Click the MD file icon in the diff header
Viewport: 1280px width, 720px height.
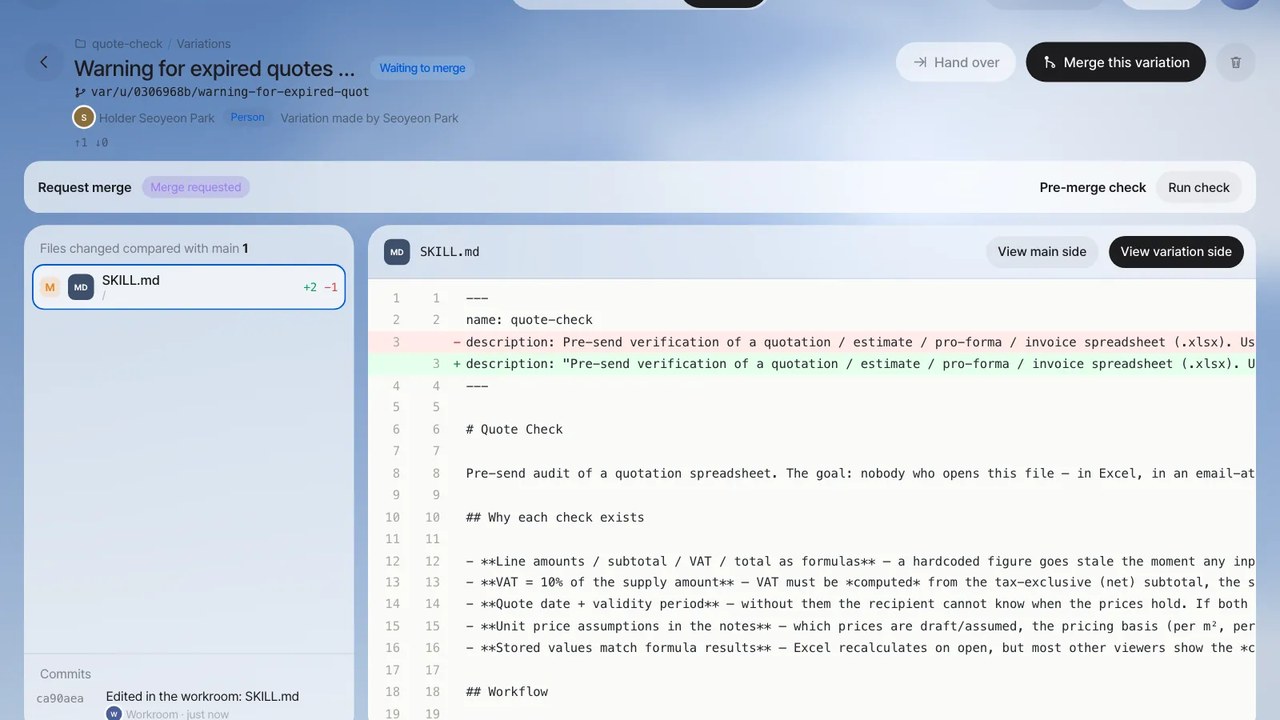tap(397, 252)
